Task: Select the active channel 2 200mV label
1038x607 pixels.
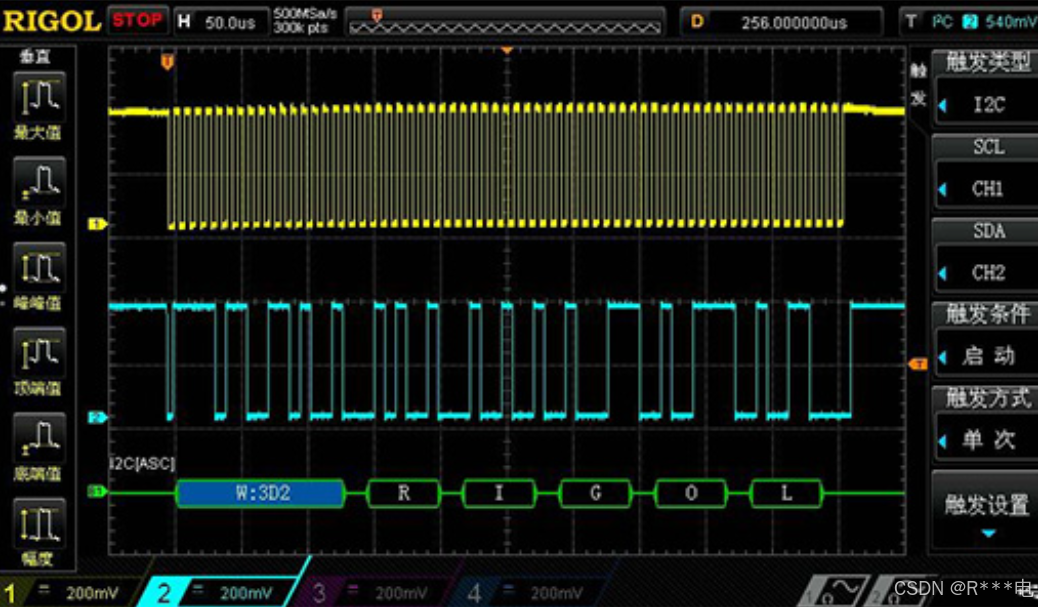Action: click(x=246, y=592)
